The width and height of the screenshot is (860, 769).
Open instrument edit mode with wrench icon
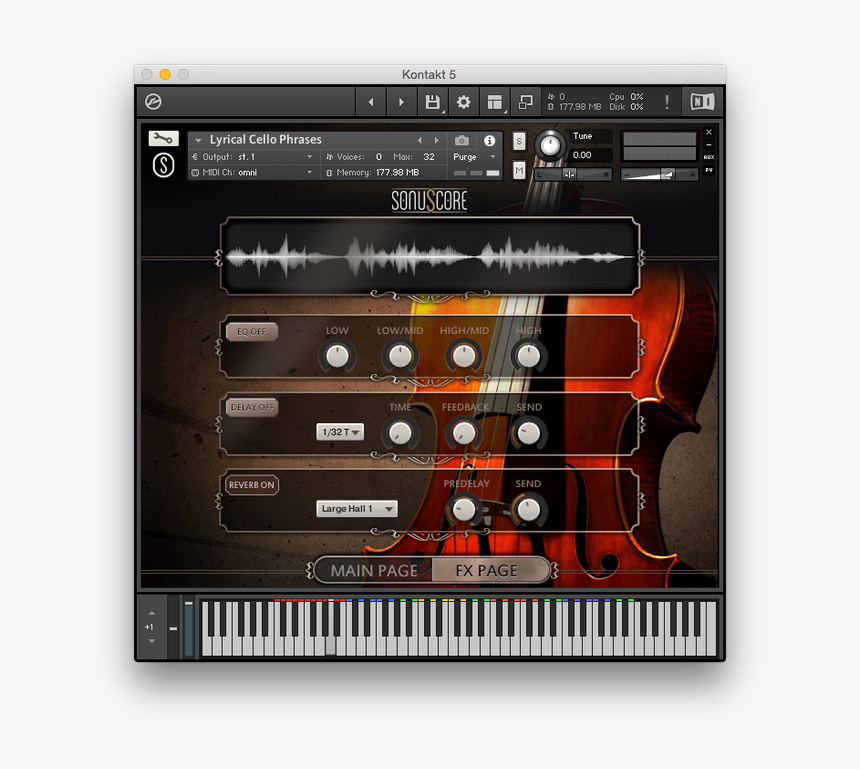pos(163,138)
